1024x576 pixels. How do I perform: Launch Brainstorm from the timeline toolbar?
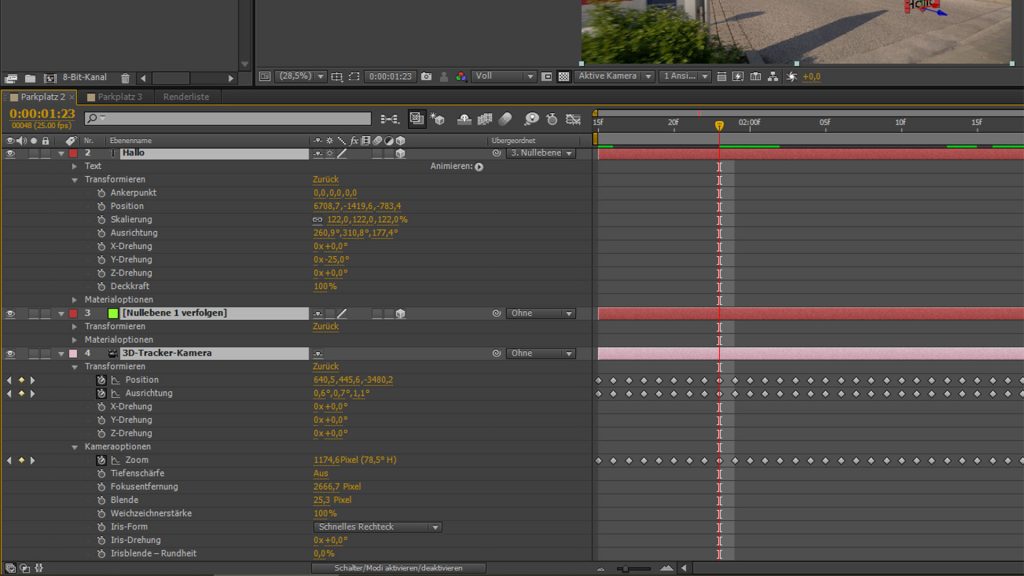531,118
